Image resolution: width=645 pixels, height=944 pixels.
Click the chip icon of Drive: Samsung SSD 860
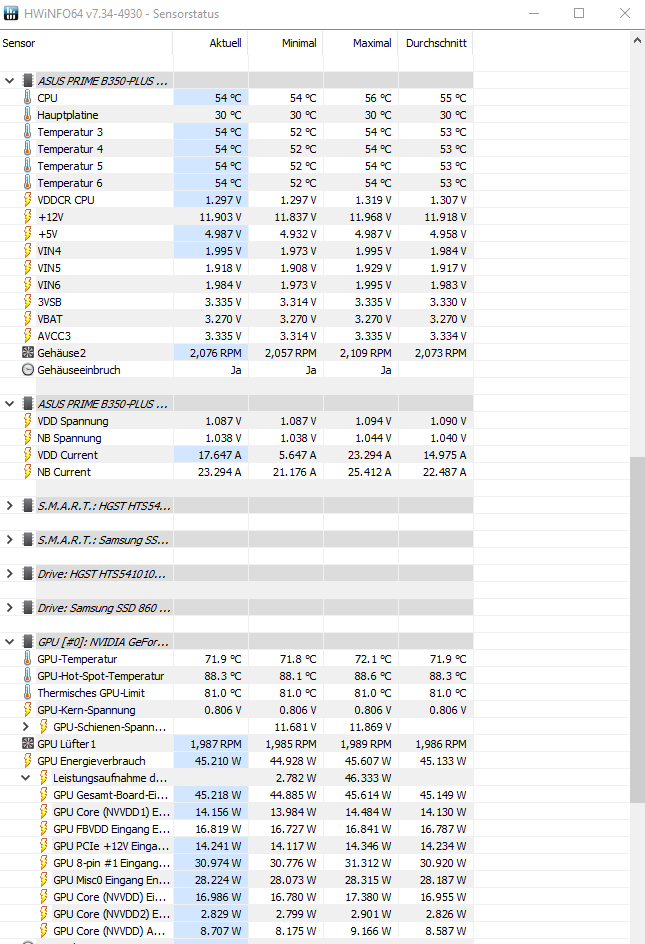pyautogui.click(x=28, y=607)
